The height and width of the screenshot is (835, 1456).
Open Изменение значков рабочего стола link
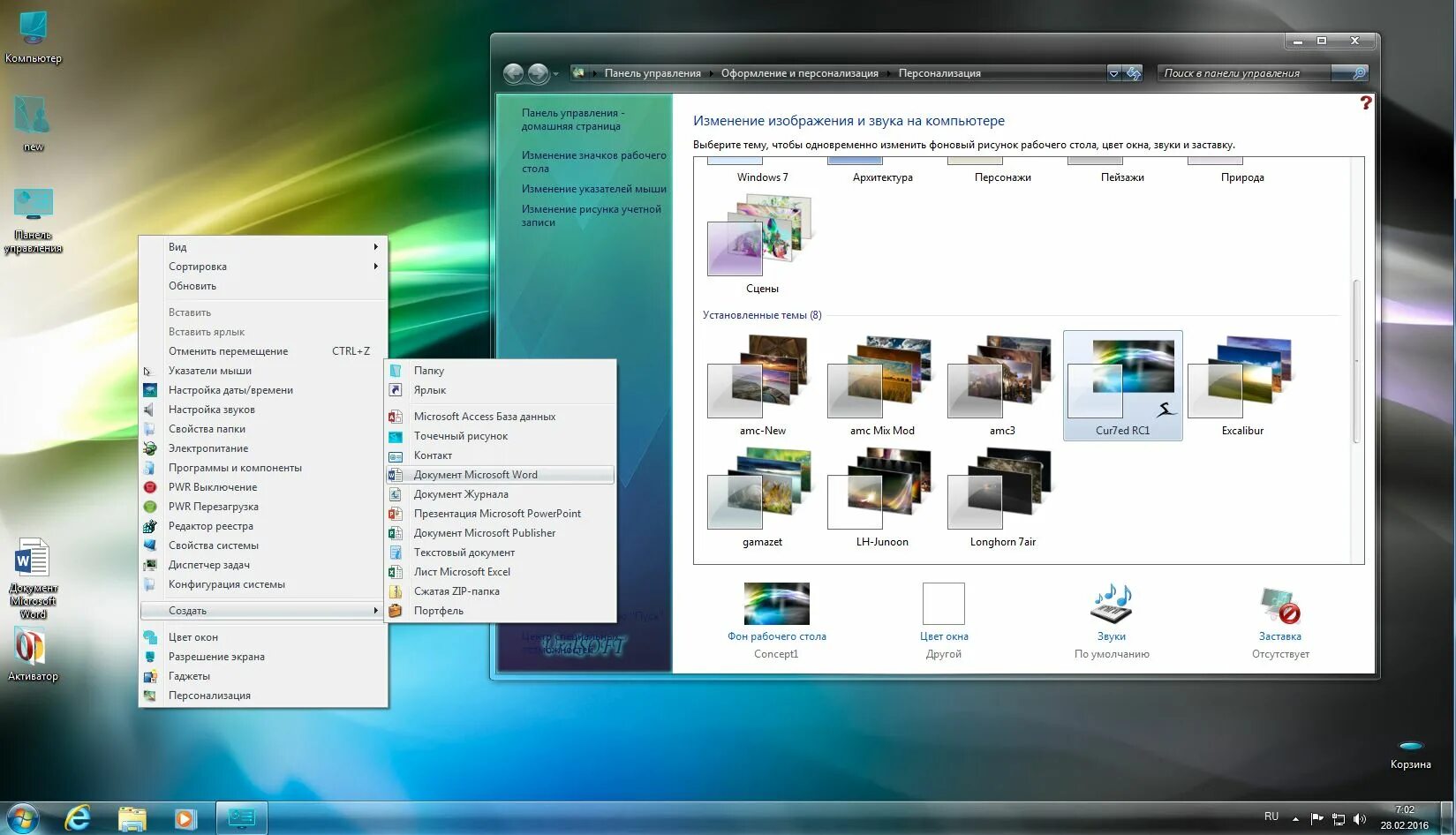pyautogui.click(x=593, y=162)
